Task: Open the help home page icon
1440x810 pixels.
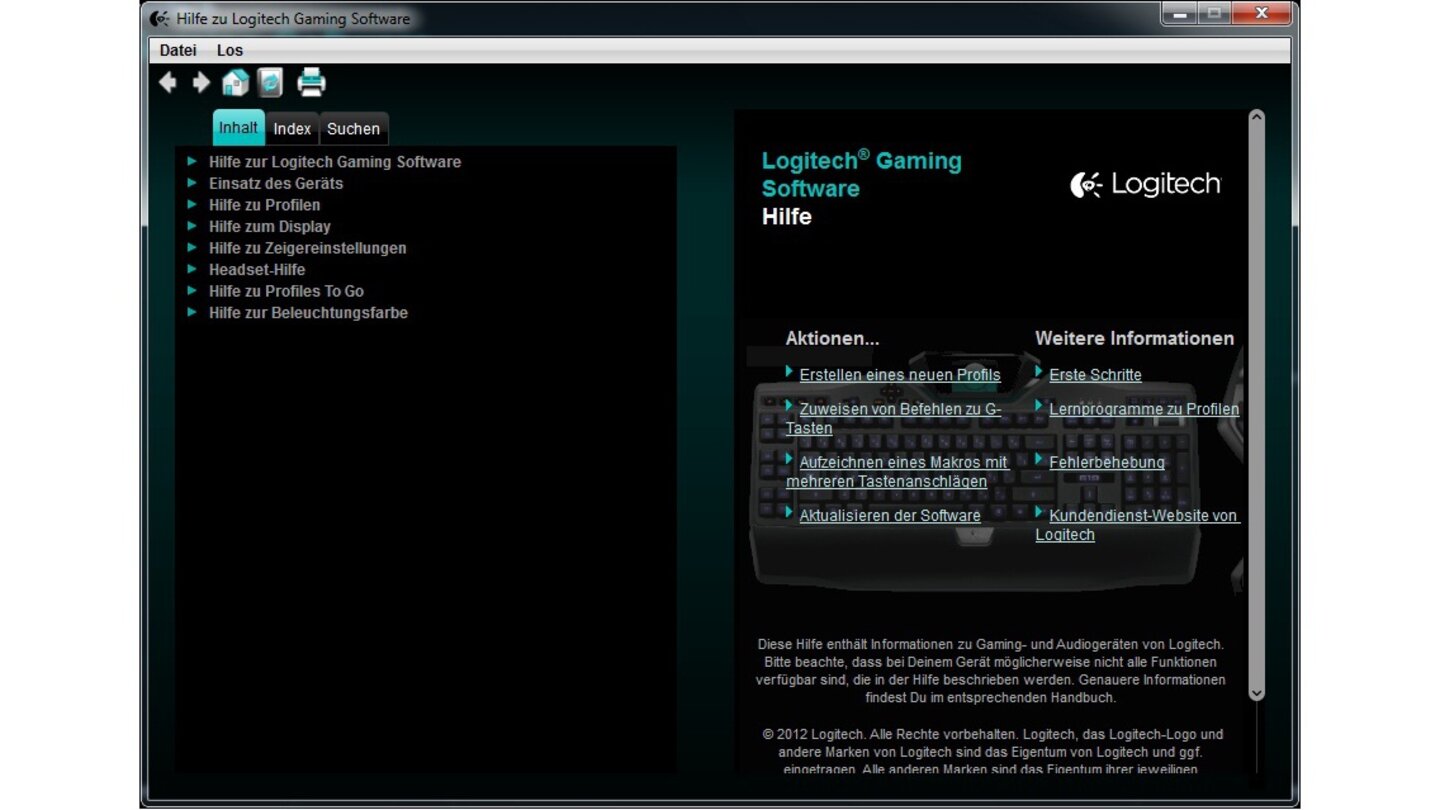Action: tap(235, 82)
